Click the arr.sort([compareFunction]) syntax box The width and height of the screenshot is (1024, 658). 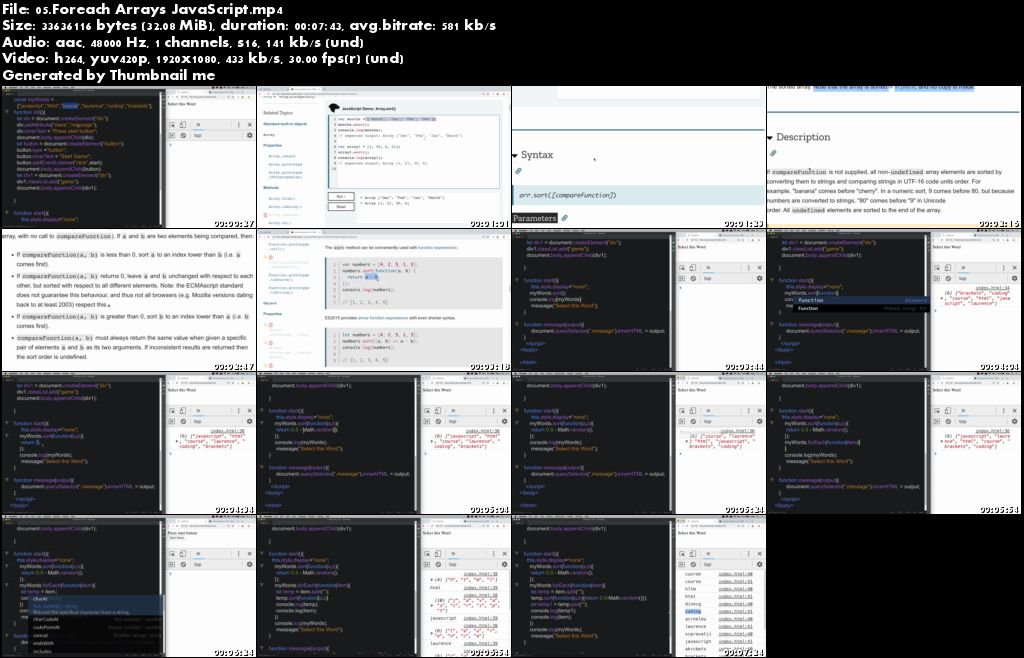[639, 195]
